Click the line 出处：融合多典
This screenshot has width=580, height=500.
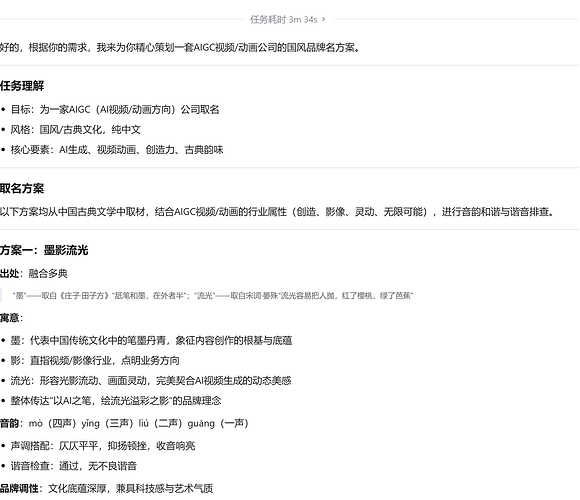tap(34, 274)
